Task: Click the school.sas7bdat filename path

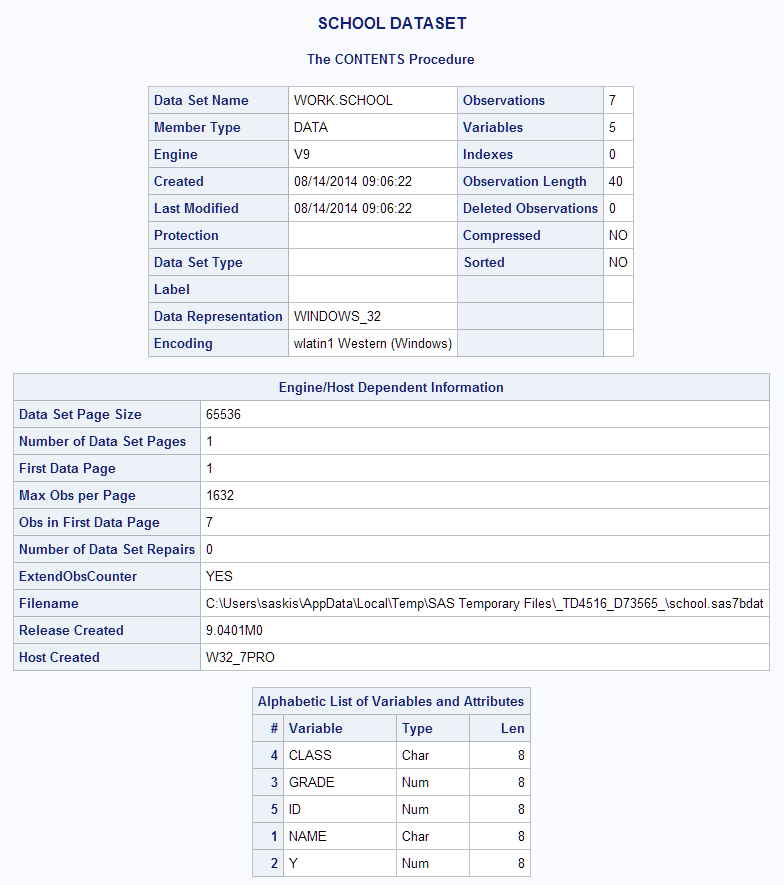Action: (x=484, y=603)
